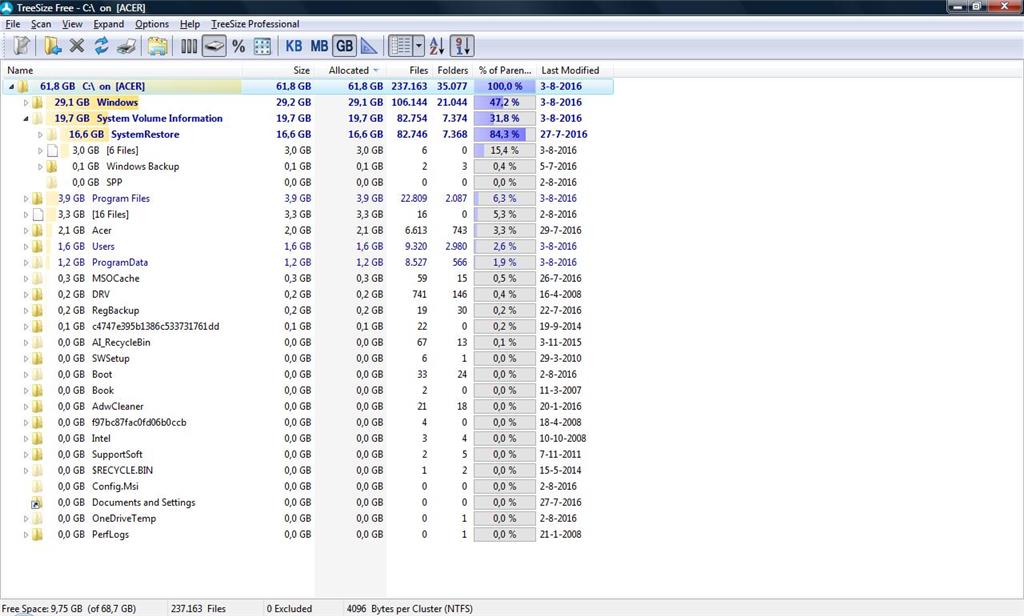
Task: Click the gray X stop-scan icon
Action: [x=77, y=46]
